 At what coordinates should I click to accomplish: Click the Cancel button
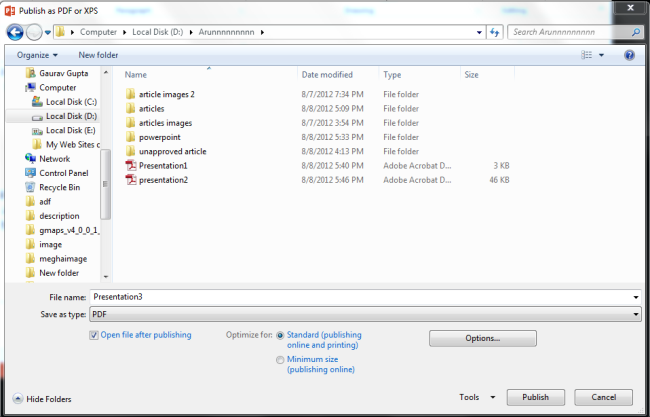coord(604,397)
